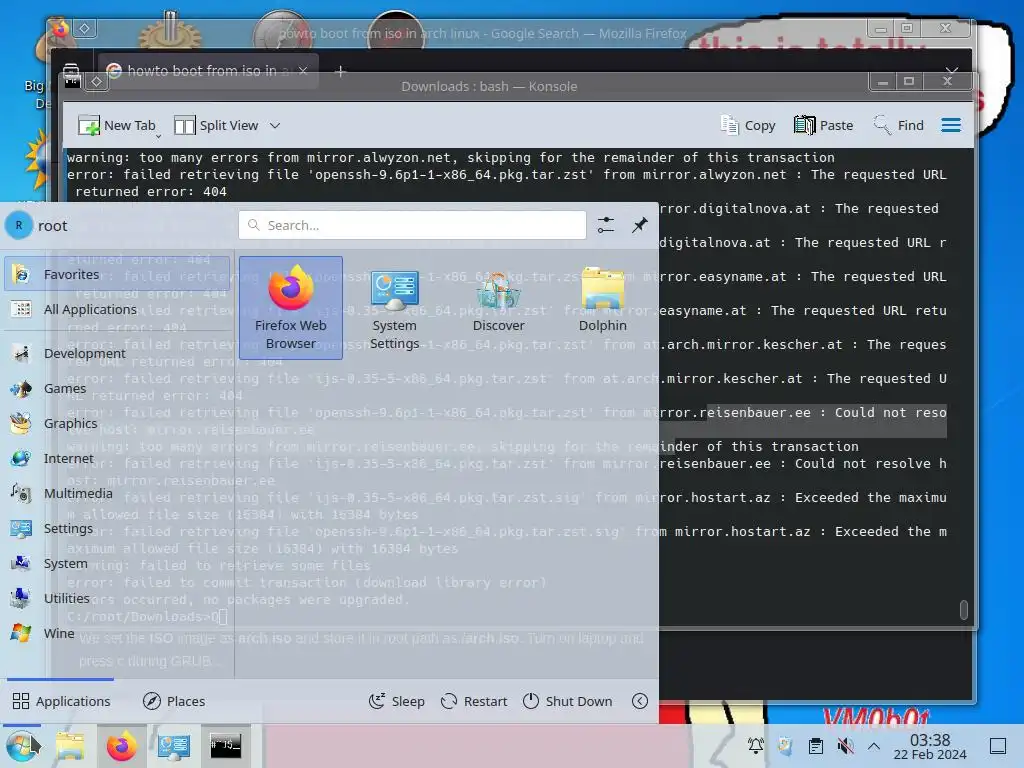Click the launcher Search field

[x=412, y=225]
